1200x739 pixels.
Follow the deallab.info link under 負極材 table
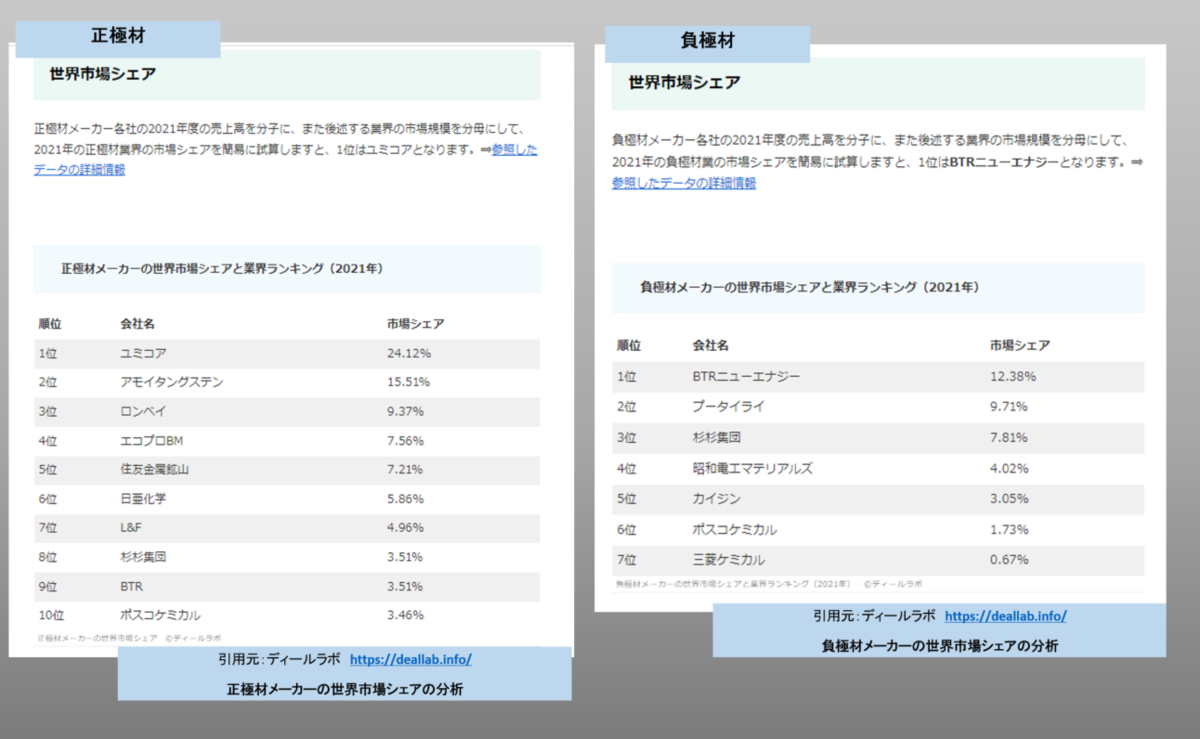1006,616
